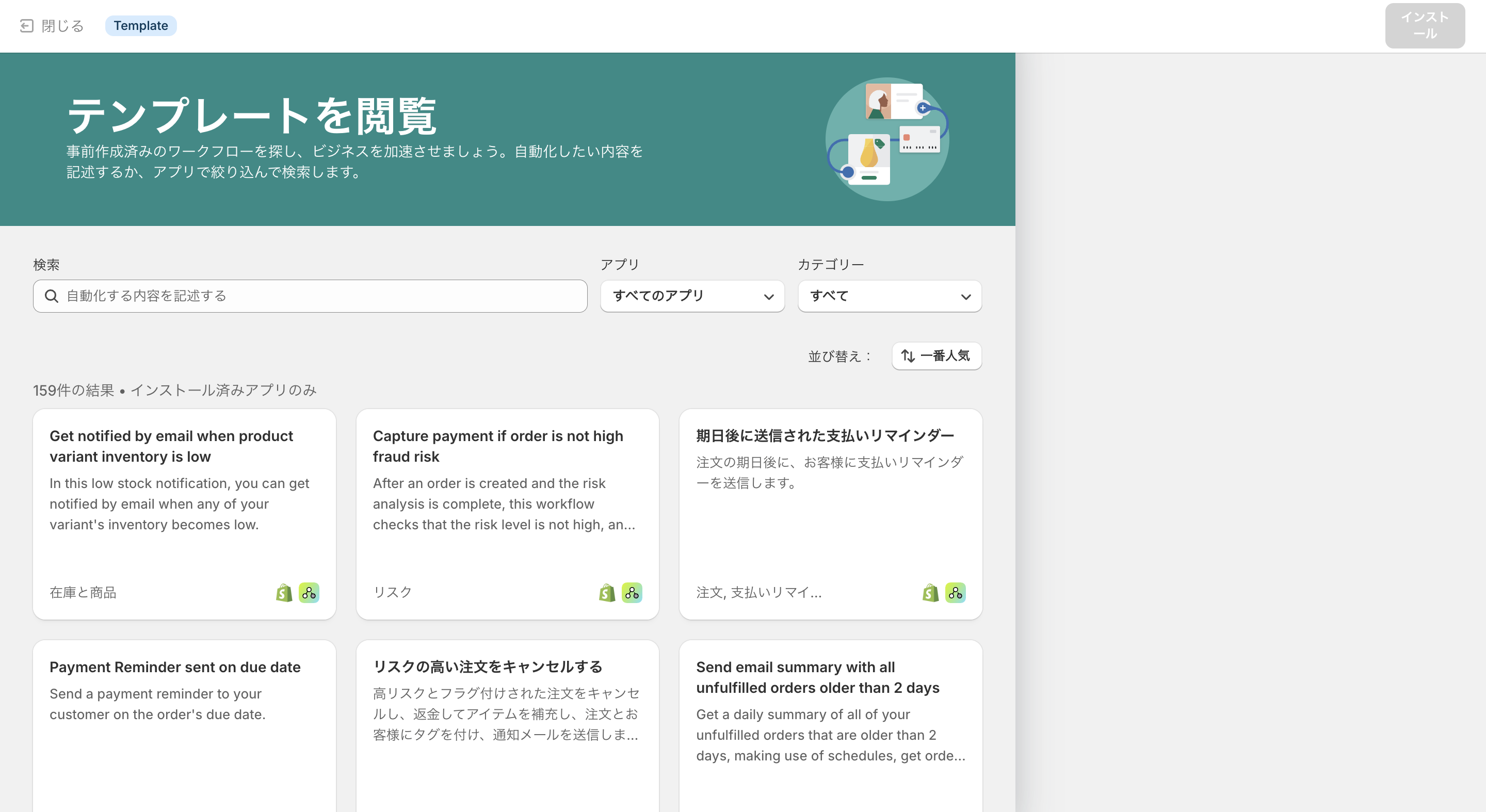1486x812 pixels.
Task: Open the カテゴリー filter dropdown showing すべて
Action: pos(889,296)
